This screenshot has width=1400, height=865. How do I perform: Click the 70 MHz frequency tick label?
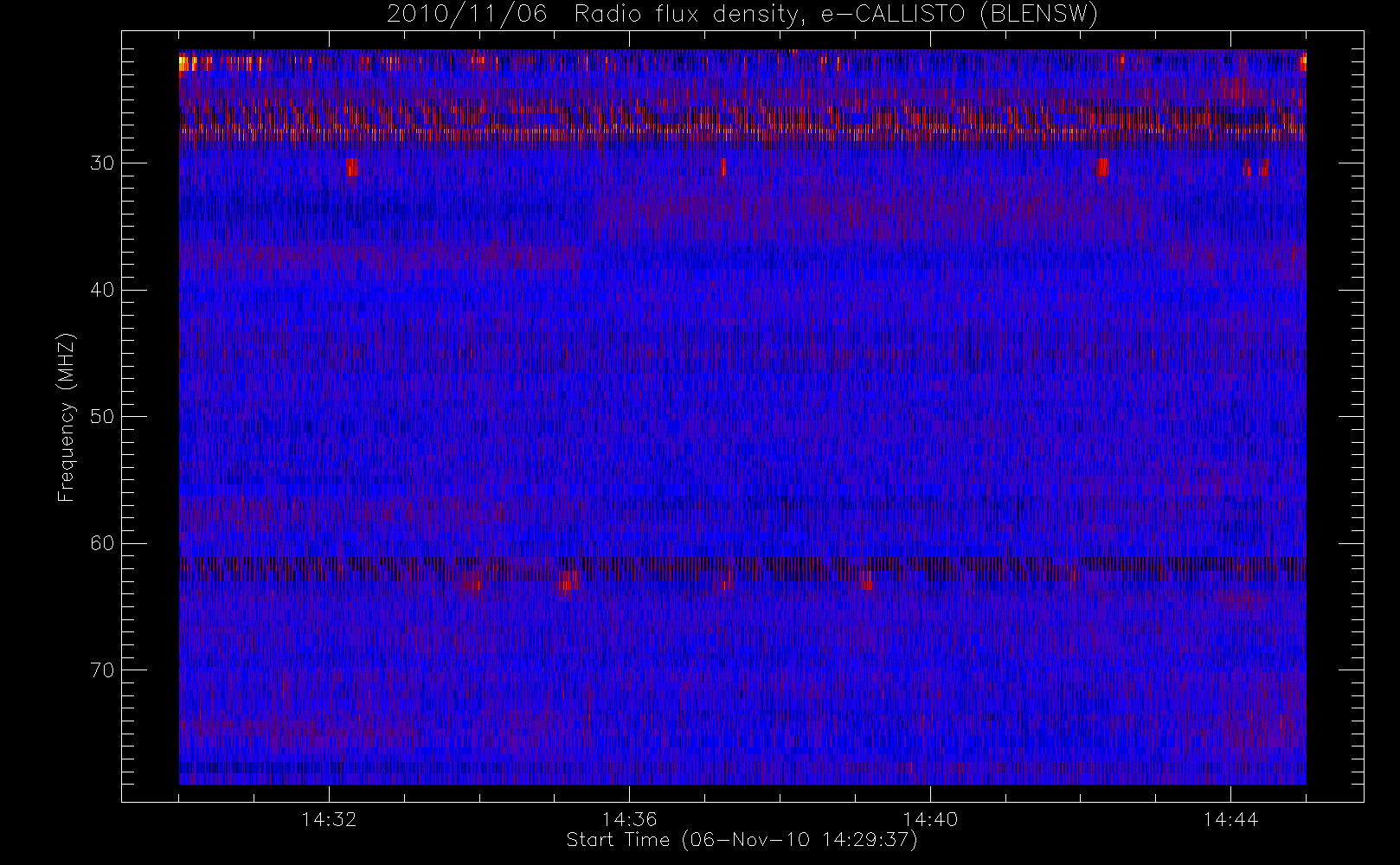(x=102, y=670)
